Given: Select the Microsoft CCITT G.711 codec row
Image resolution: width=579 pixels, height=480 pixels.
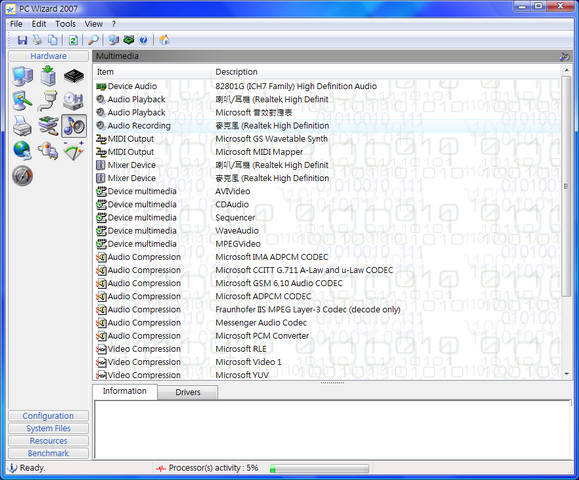Looking at the screenshot, I should (327, 270).
